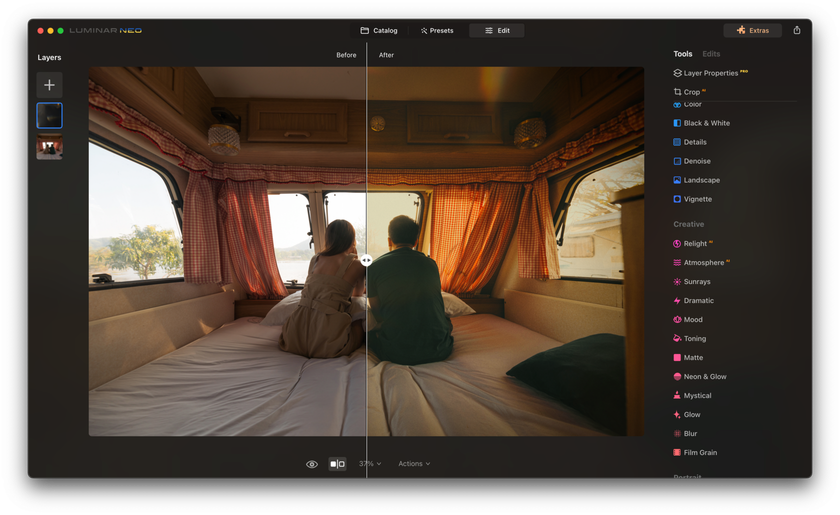Open the Relight tool icon
840x515 pixels.
[677, 243]
